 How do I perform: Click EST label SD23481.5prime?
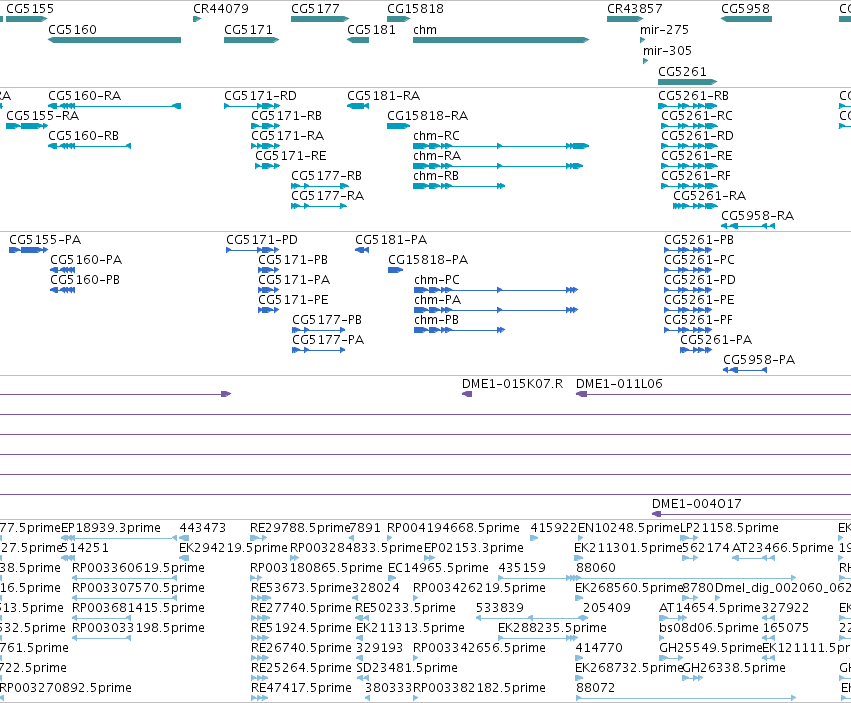tap(407, 668)
